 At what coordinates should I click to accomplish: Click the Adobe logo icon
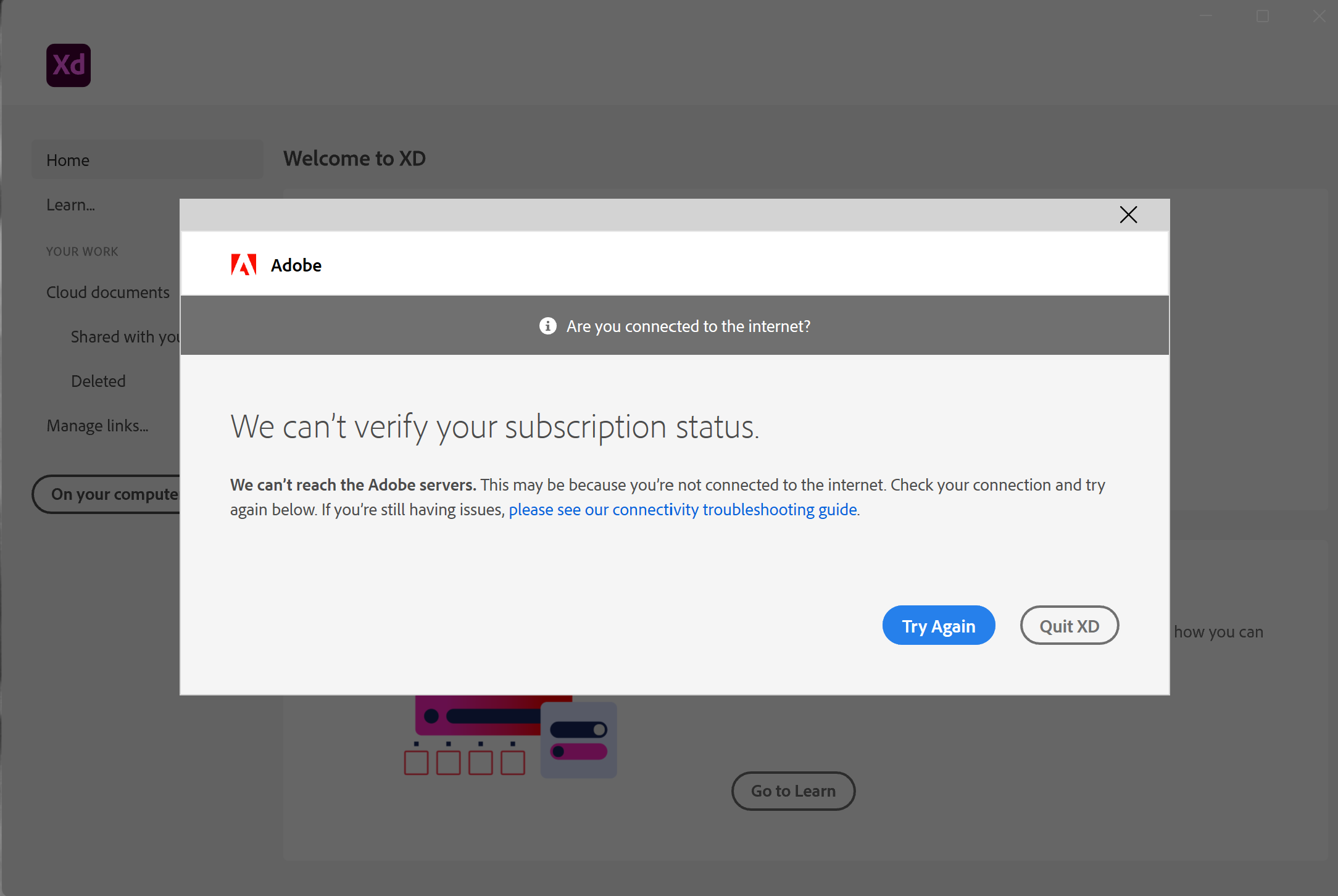coord(242,264)
